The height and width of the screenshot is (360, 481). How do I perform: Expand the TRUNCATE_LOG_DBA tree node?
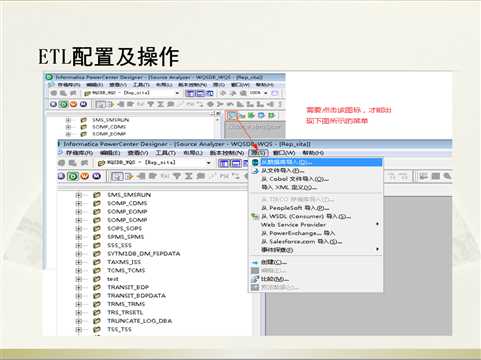coord(78,321)
